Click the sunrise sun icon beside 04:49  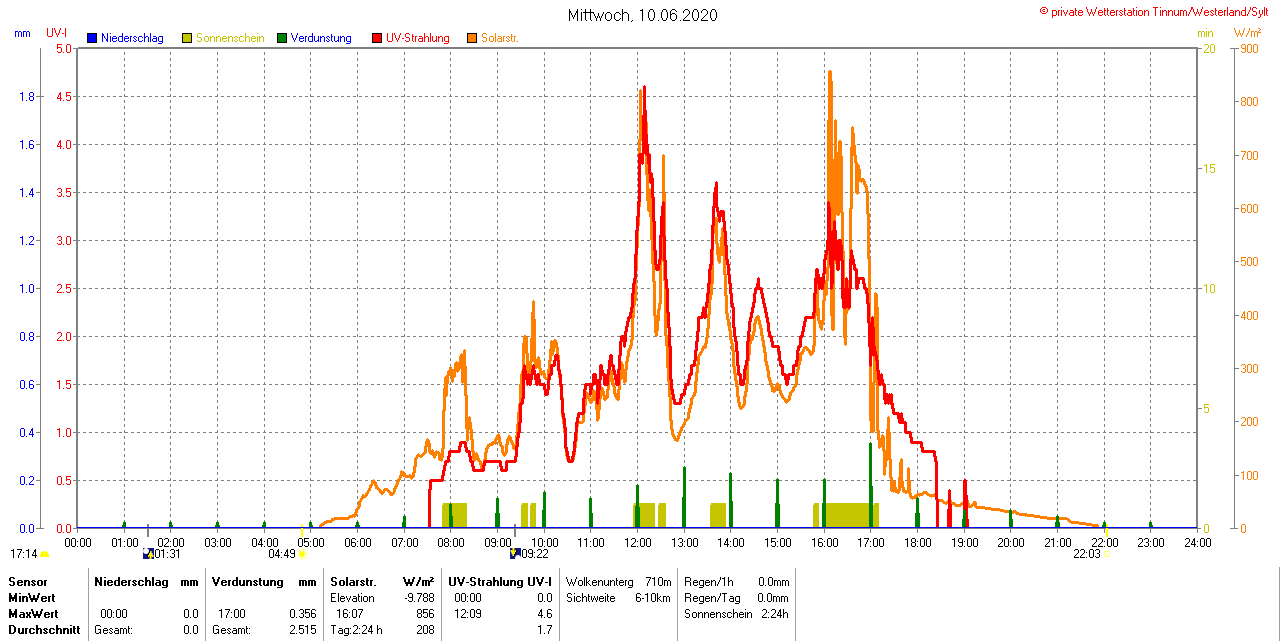(x=303, y=554)
